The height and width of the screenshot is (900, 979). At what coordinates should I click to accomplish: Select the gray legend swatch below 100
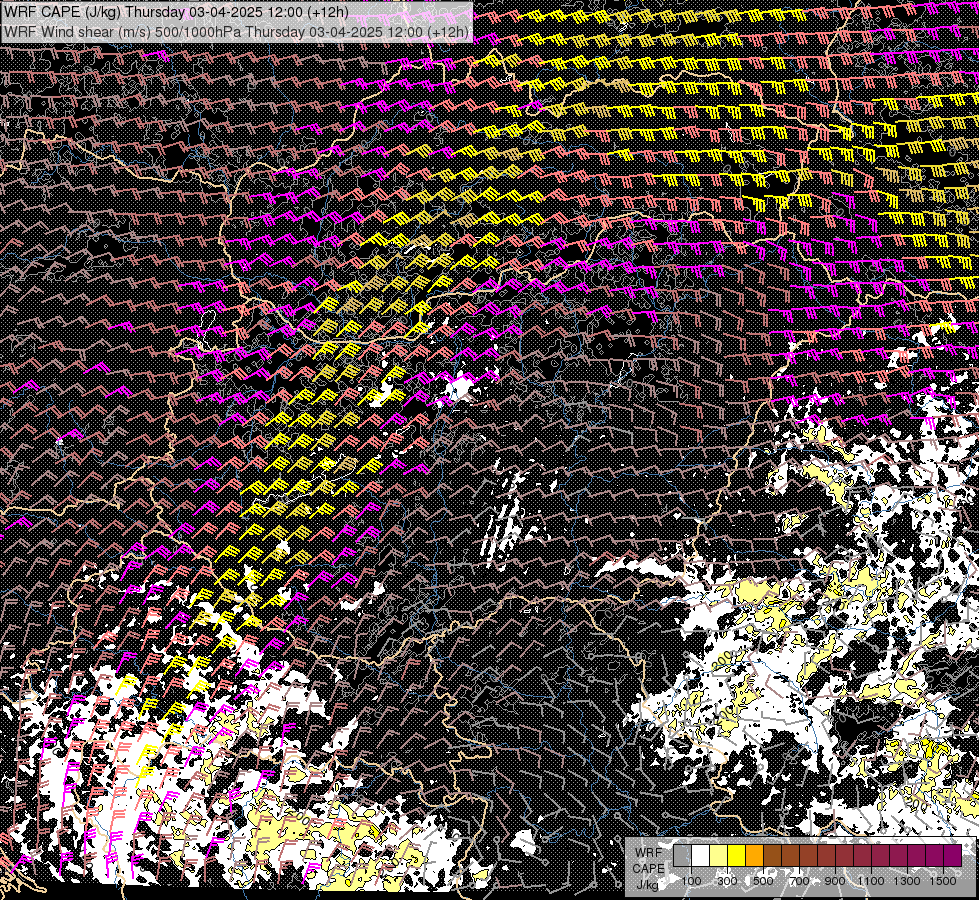point(682,855)
